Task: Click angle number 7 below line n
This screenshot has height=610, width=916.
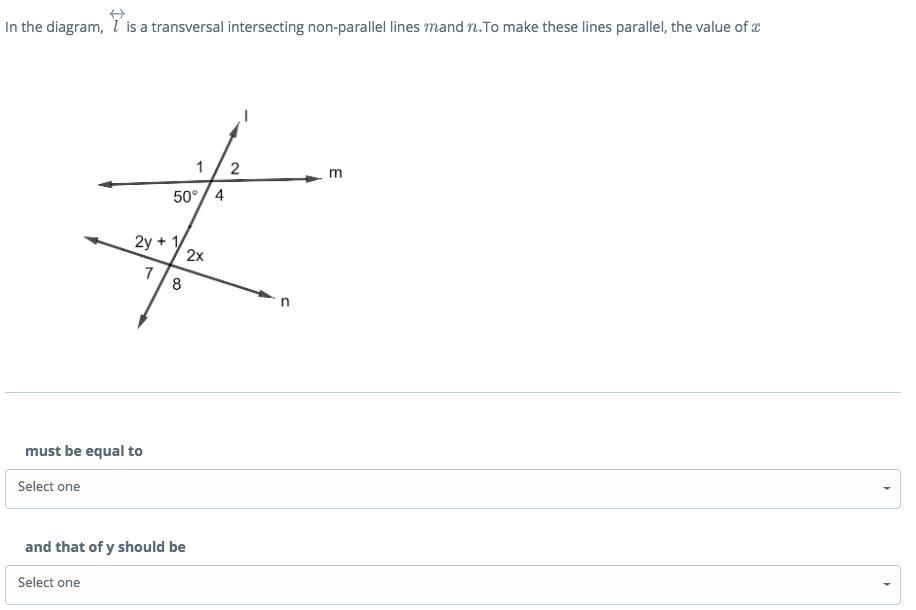Action: pos(149,273)
